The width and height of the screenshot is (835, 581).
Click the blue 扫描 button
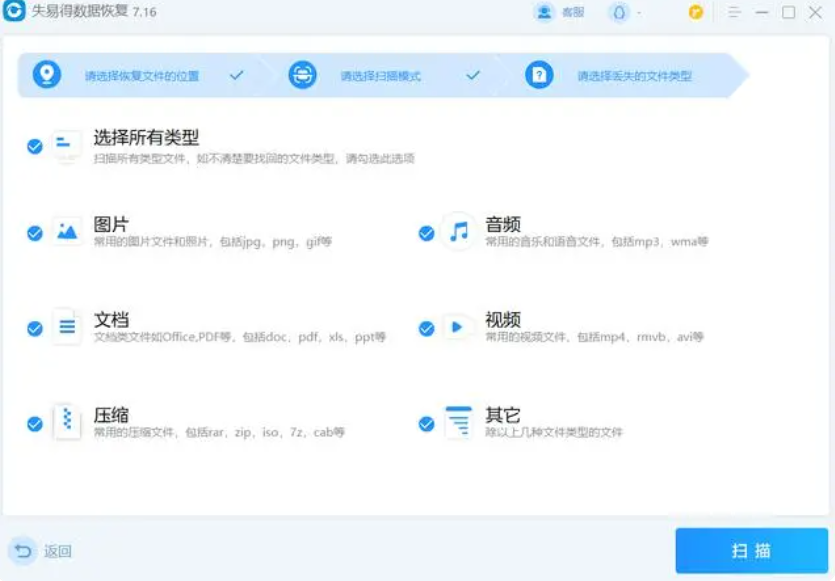[750, 551]
